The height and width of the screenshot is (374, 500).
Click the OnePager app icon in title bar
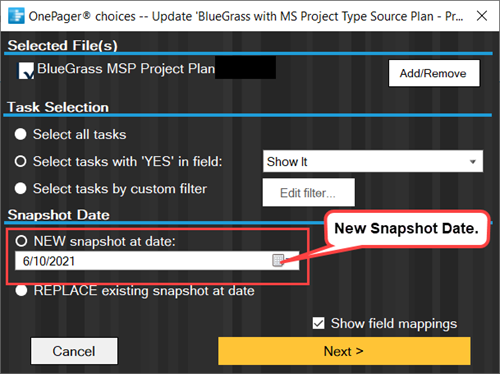point(16,16)
